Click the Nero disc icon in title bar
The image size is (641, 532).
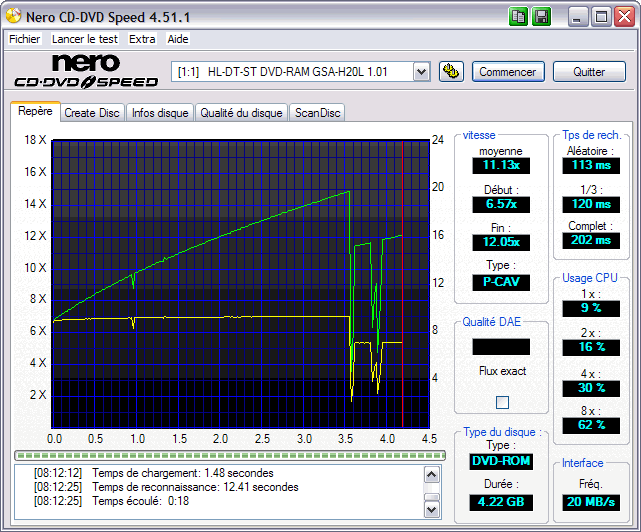click(x=13, y=16)
